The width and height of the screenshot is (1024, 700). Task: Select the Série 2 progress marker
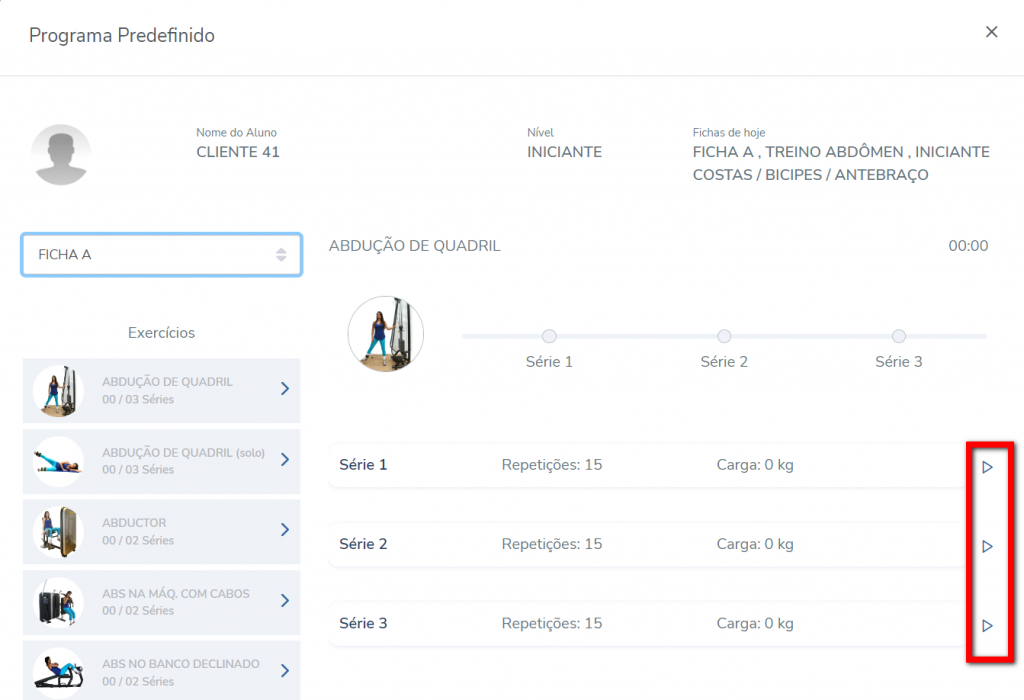[724, 337]
